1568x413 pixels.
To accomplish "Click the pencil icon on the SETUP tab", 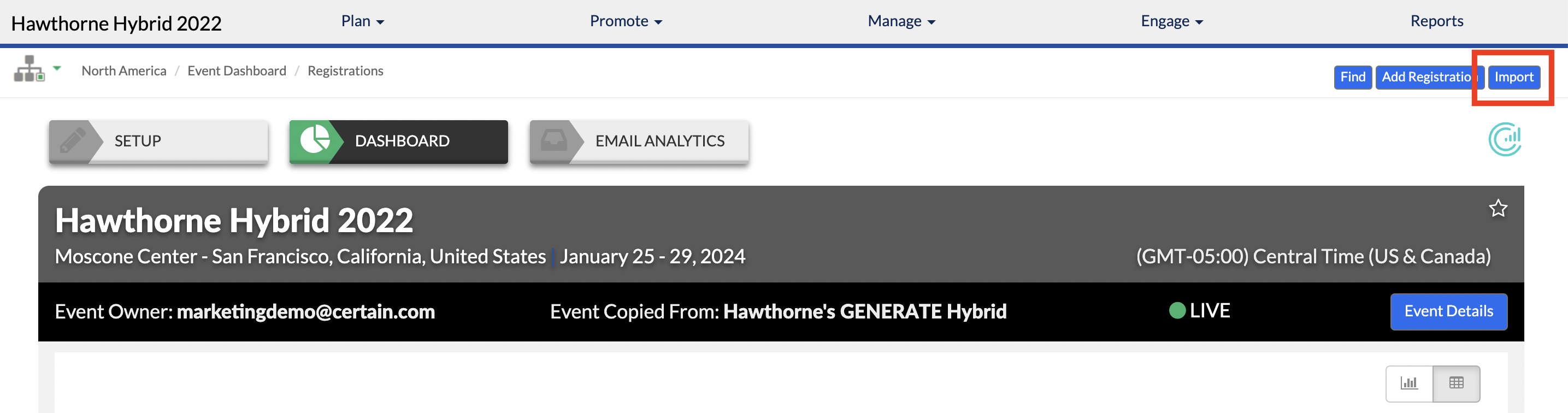I will point(73,141).
